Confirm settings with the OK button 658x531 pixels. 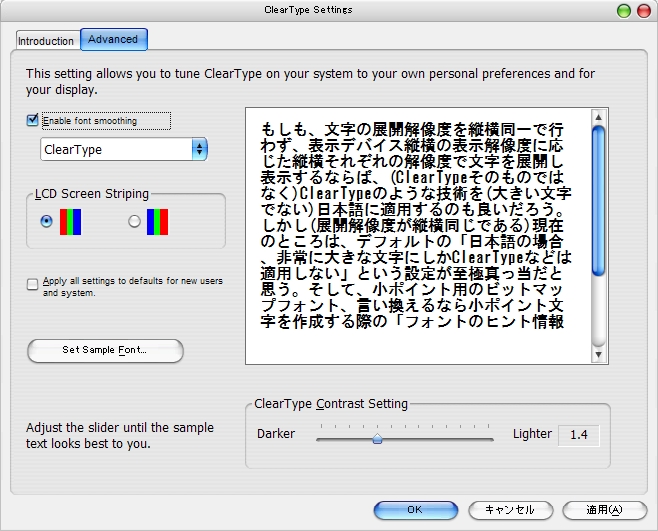pyautogui.click(x=415, y=510)
